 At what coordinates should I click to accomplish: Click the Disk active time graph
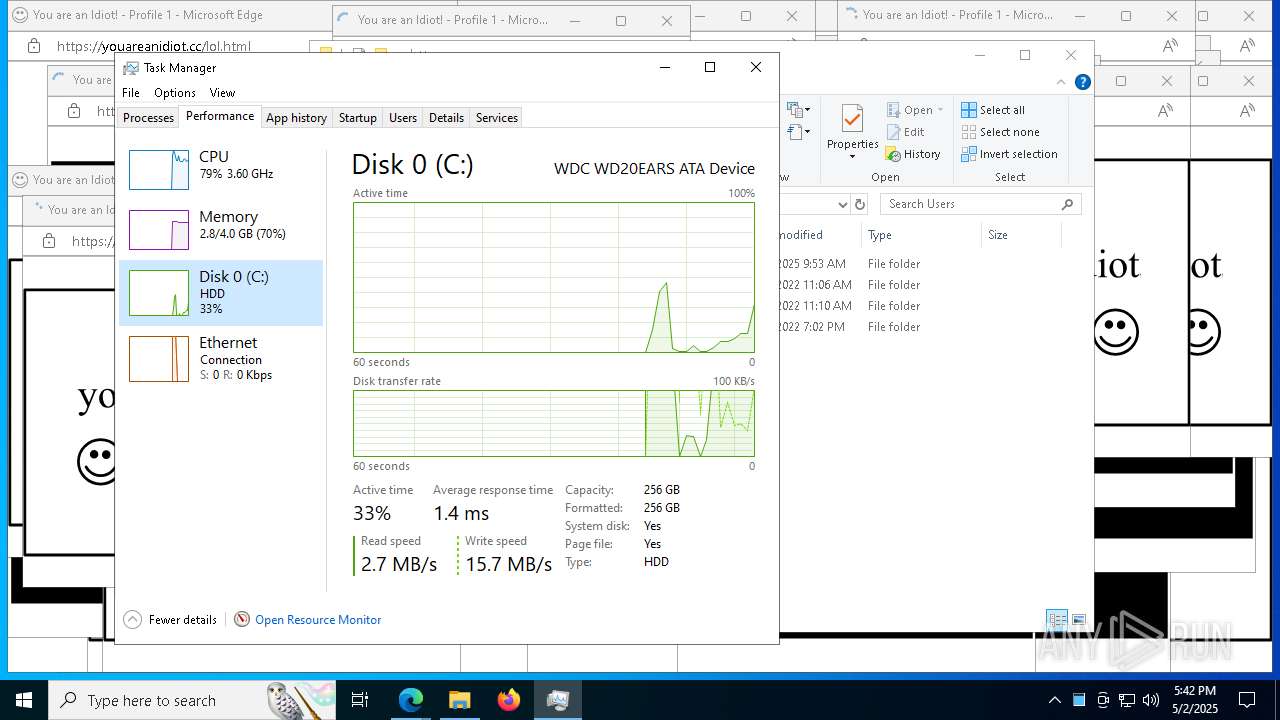554,277
